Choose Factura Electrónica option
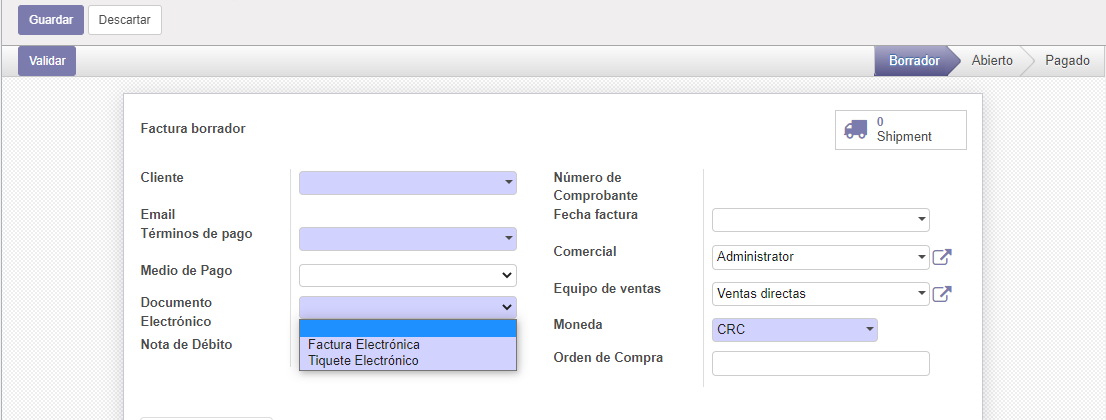This screenshot has height=420, width=1106. (x=408, y=344)
